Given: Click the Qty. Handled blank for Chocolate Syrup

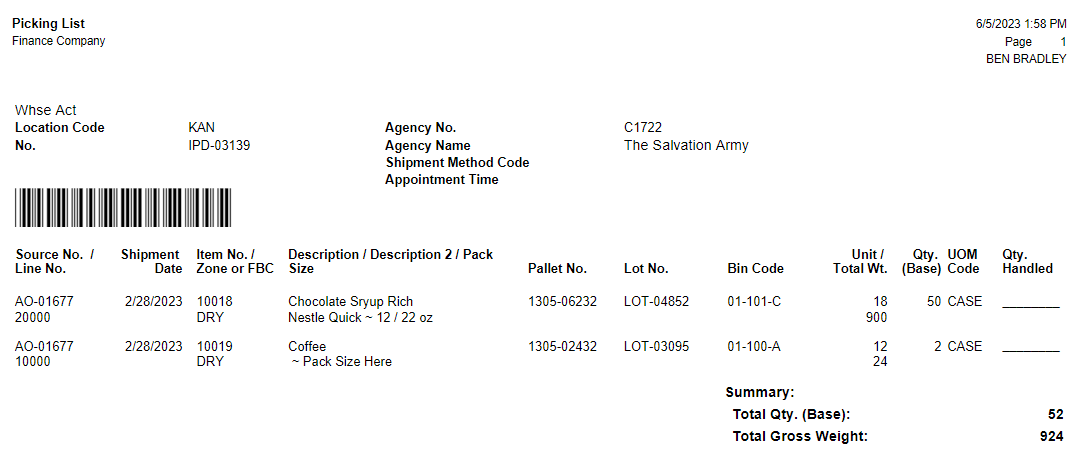Looking at the screenshot, I should [x=1030, y=303].
